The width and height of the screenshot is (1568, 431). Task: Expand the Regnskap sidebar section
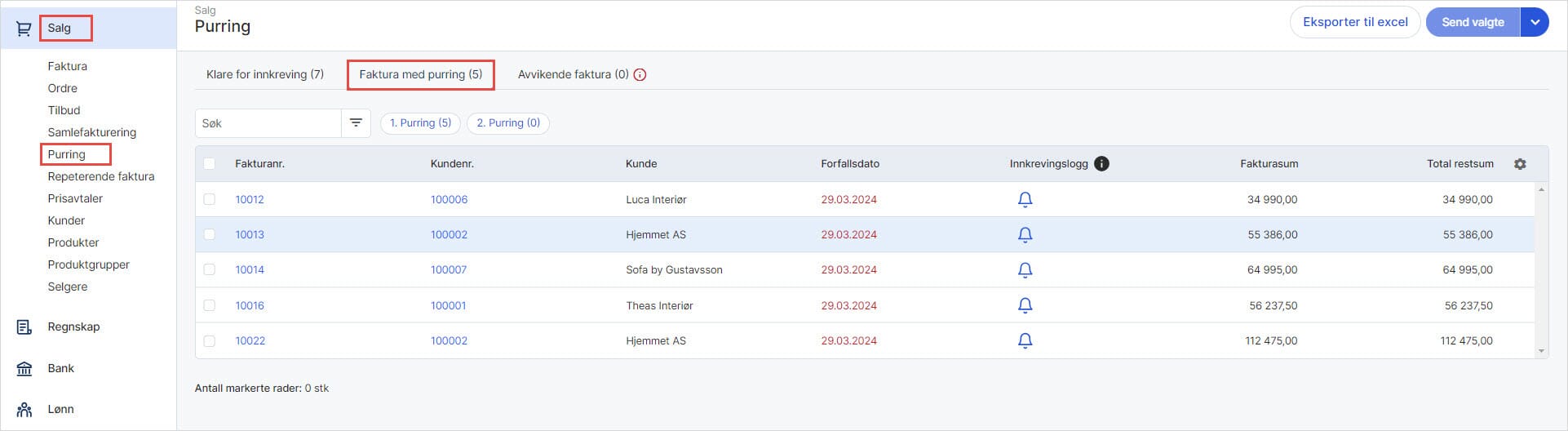tap(73, 327)
